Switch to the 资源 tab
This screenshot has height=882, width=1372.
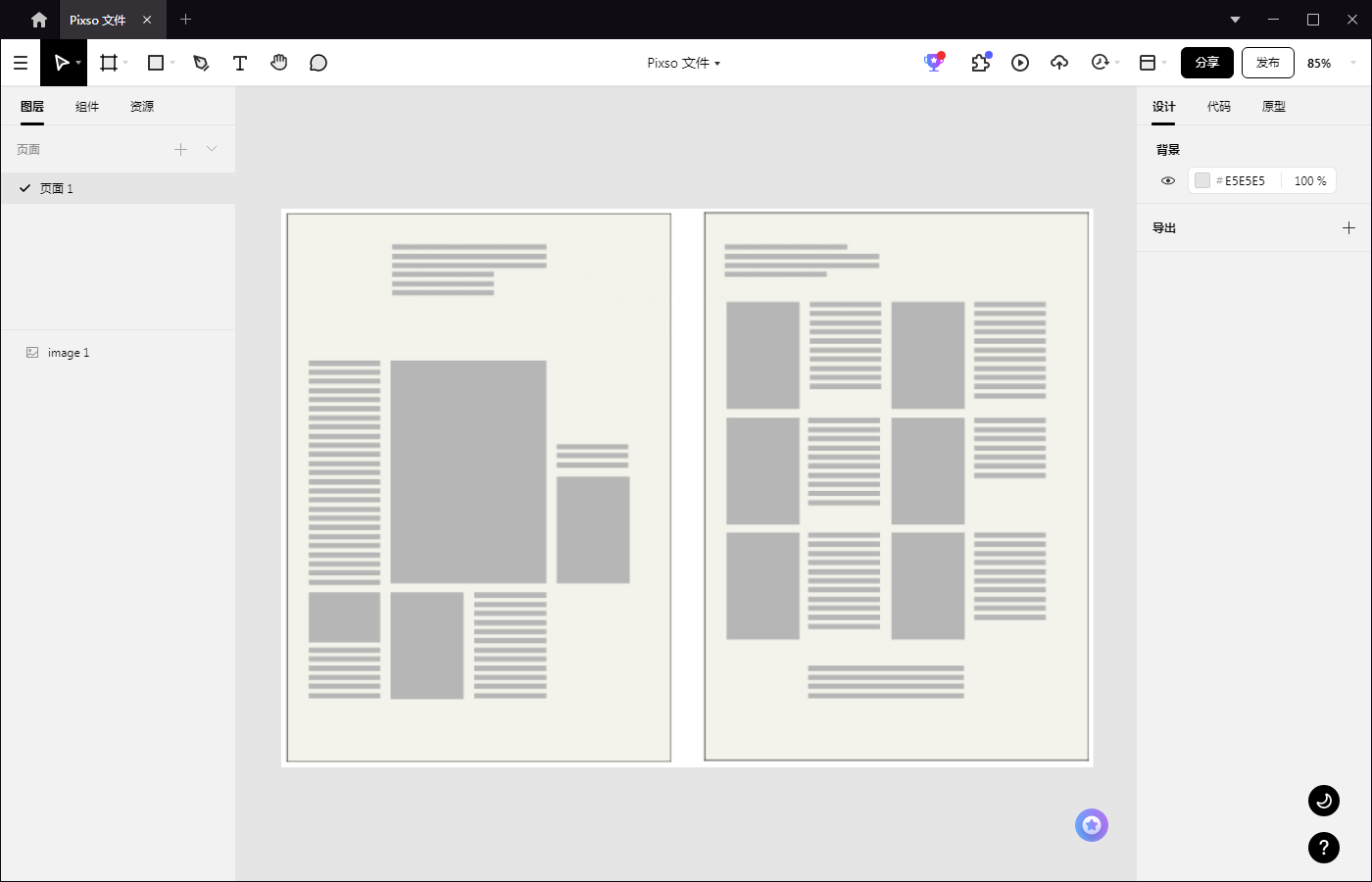pyautogui.click(x=142, y=106)
